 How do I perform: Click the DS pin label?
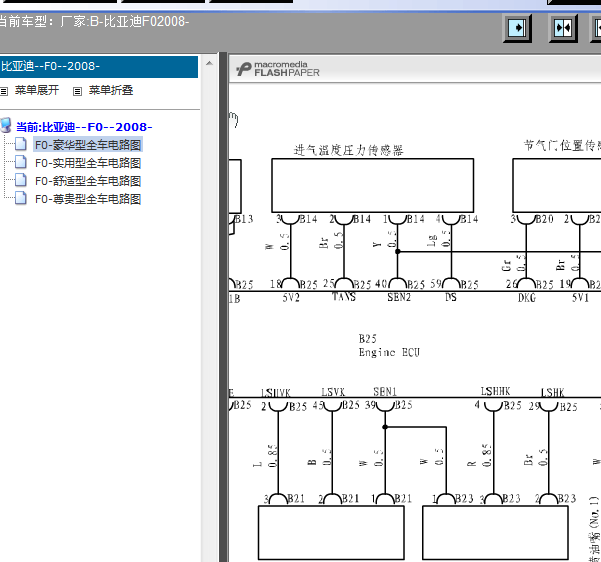coord(451,297)
